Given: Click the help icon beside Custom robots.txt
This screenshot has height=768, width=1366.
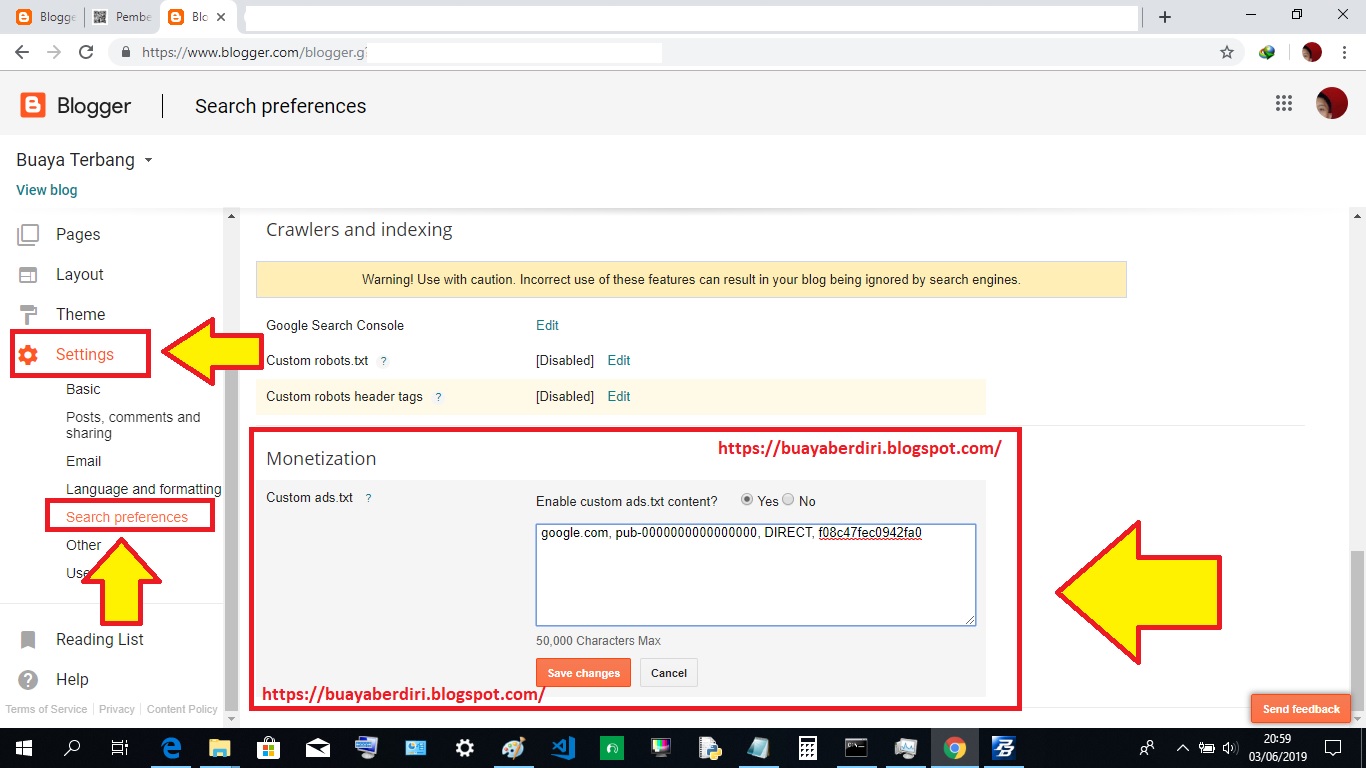Looking at the screenshot, I should 384,361.
